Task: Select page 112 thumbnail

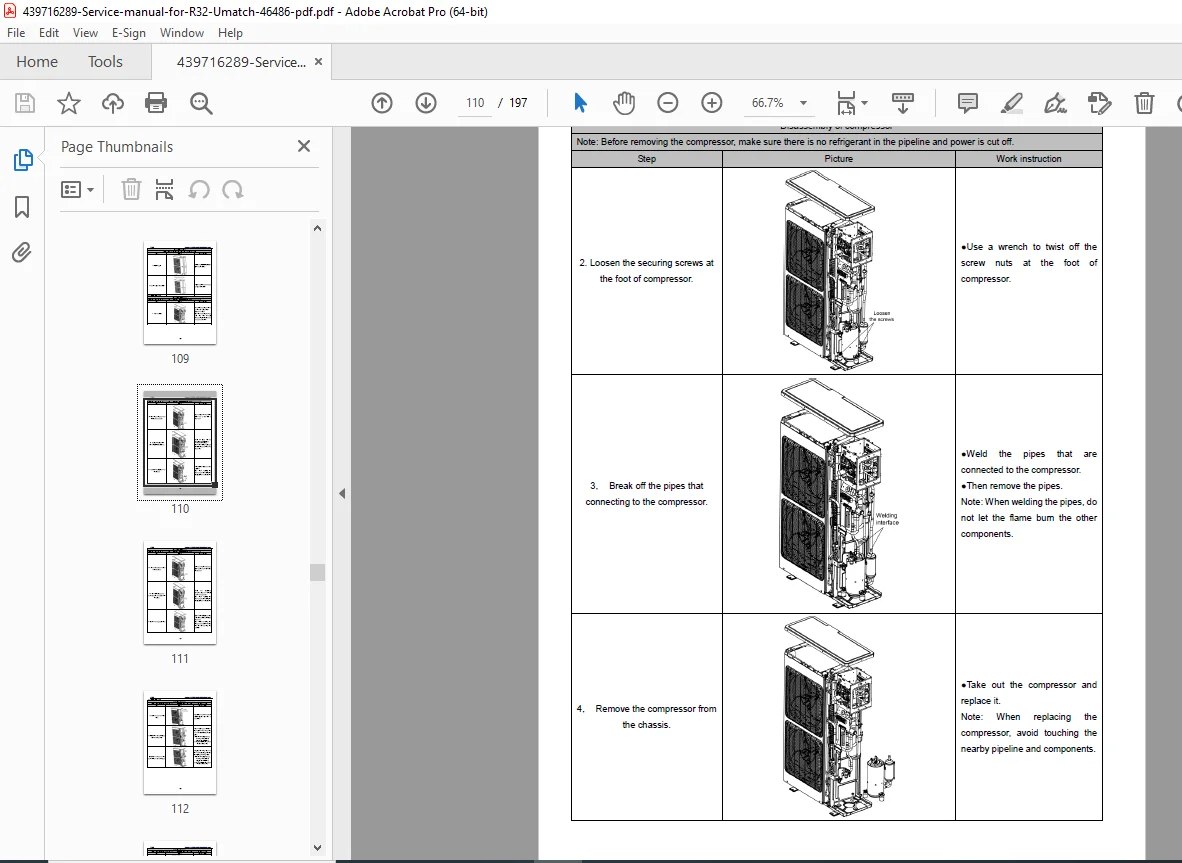Action: click(x=180, y=743)
